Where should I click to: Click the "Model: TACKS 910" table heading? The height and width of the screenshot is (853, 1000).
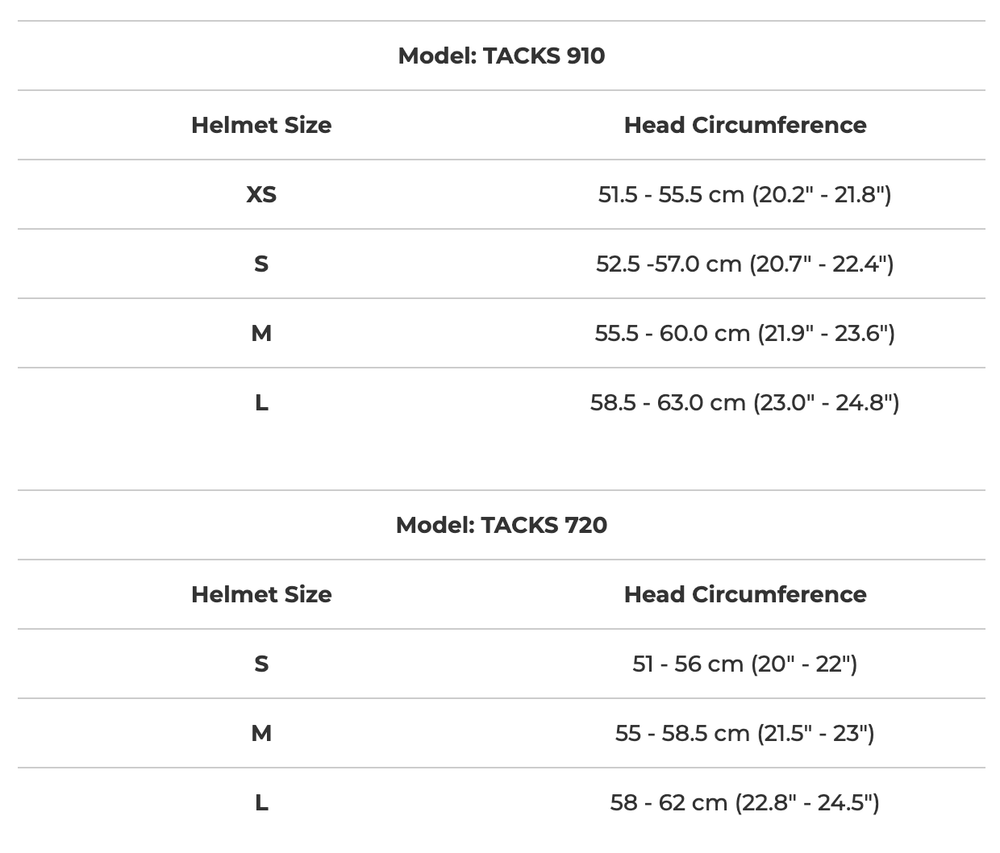click(501, 56)
